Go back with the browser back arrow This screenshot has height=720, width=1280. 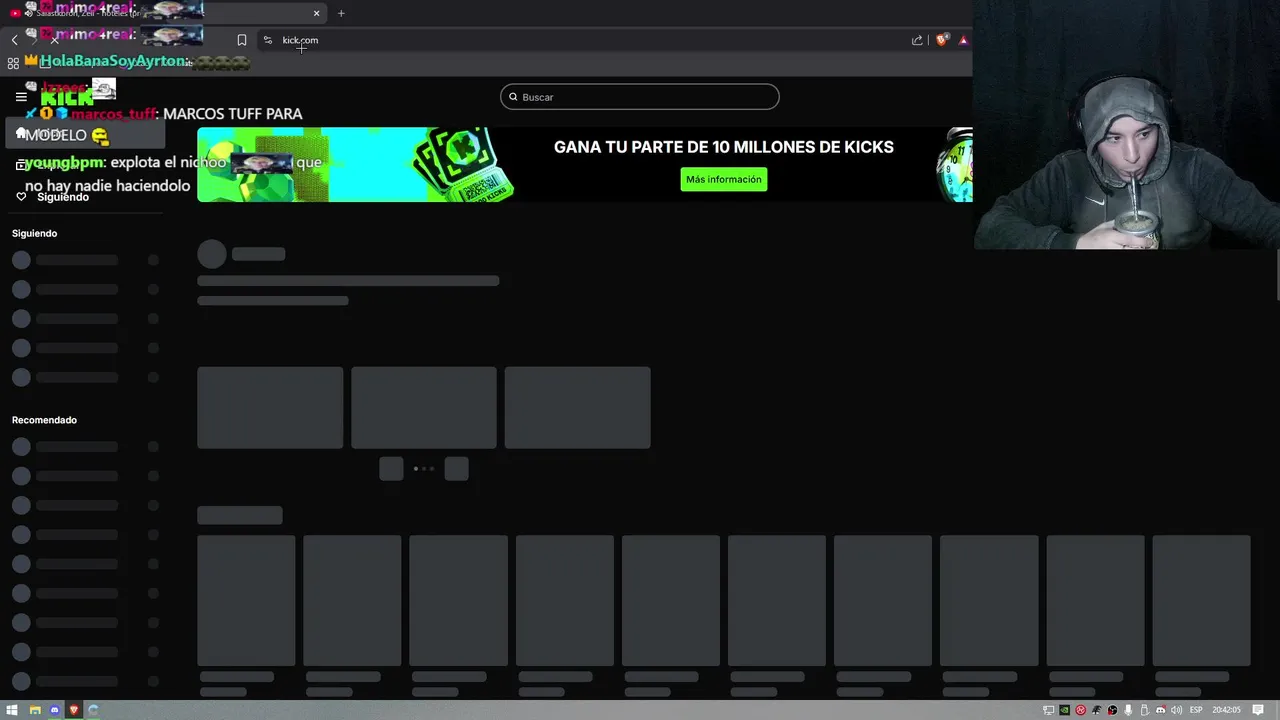[14, 40]
